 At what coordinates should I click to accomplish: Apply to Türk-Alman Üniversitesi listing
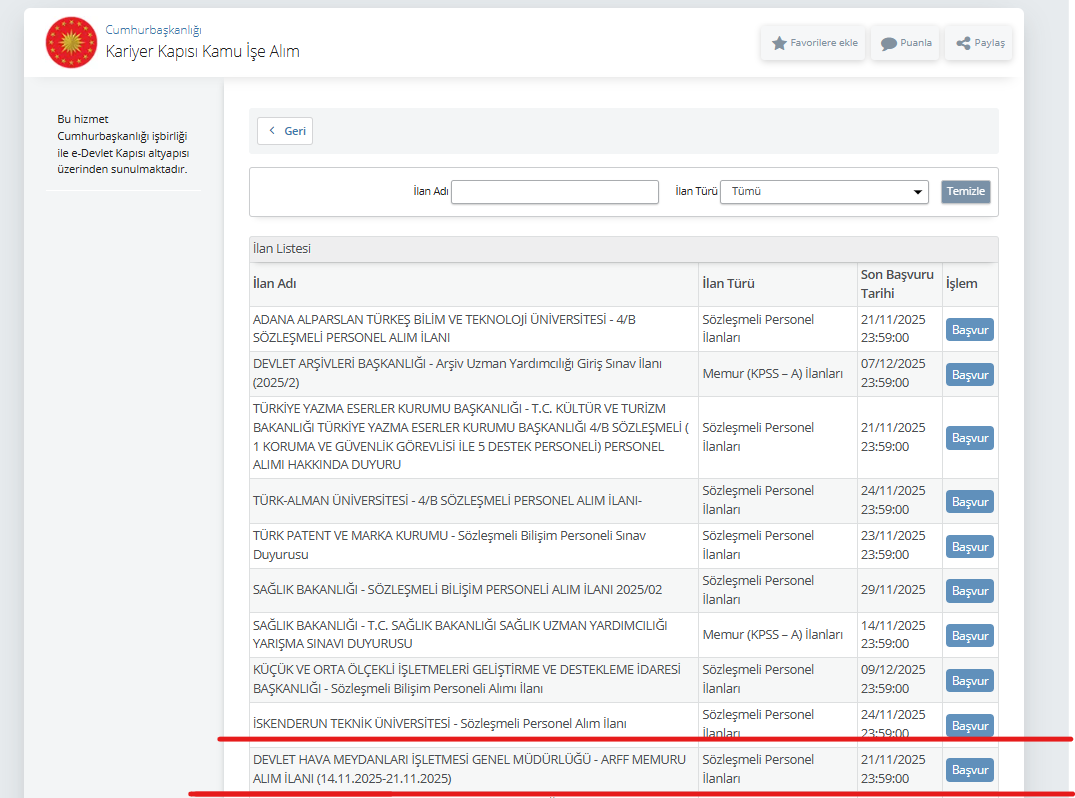(x=969, y=502)
